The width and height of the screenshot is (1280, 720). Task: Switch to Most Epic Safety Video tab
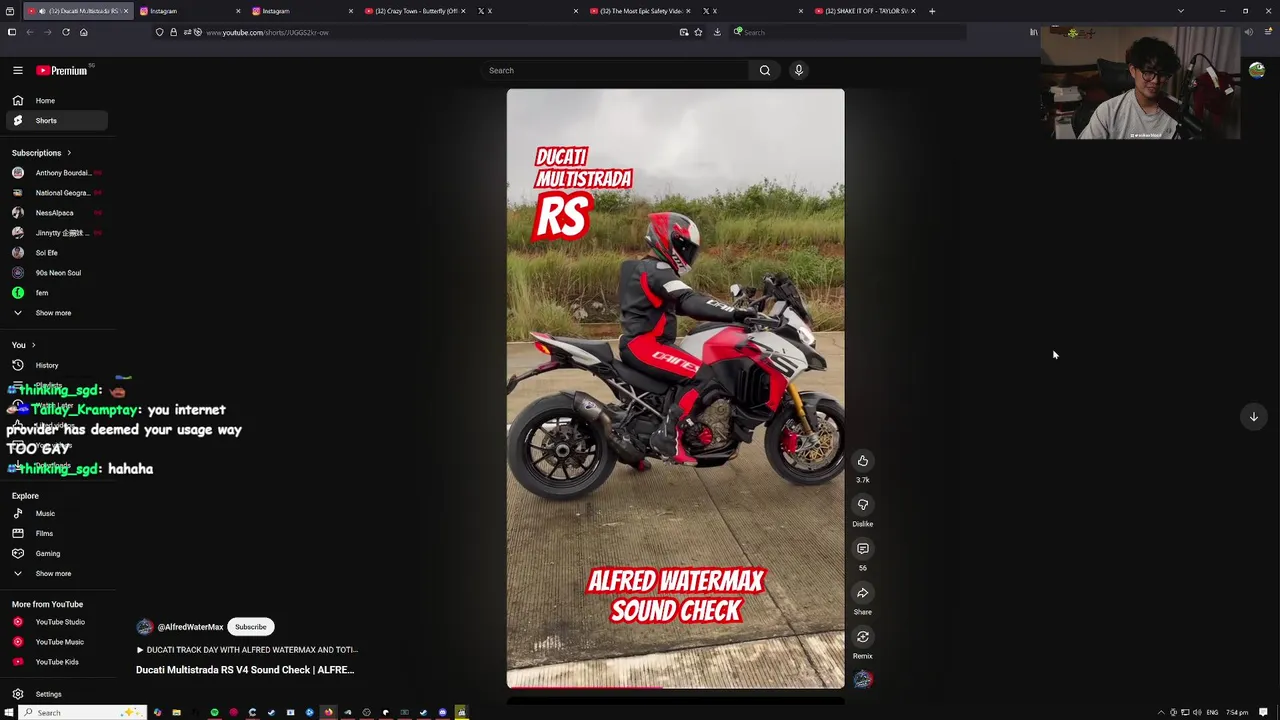(638, 11)
